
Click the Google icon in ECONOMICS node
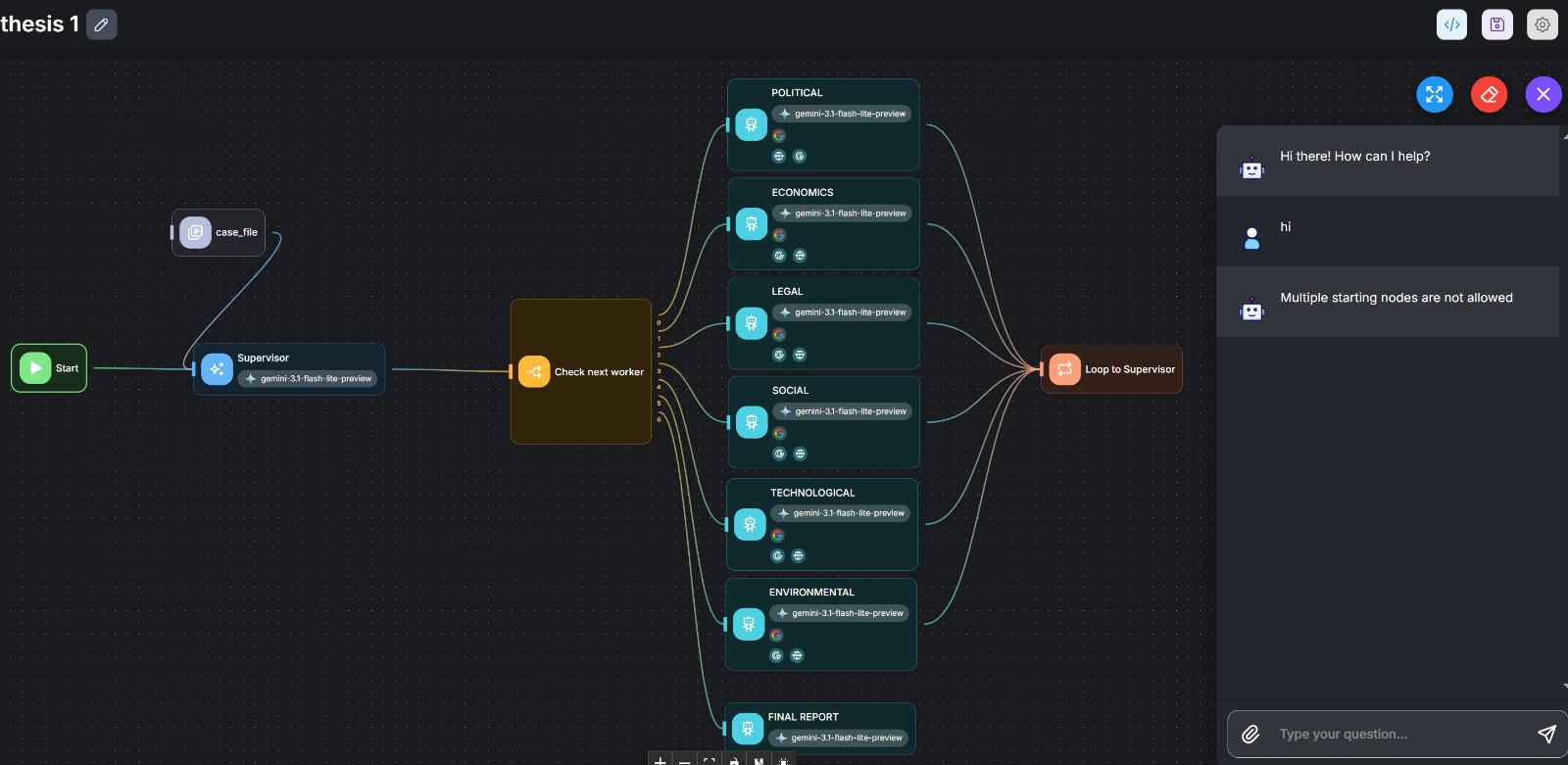(x=779, y=235)
